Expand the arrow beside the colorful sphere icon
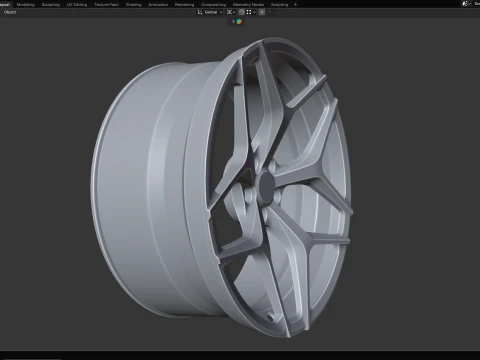Image resolution: width=480 pixels, height=360 pixels. point(233,22)
